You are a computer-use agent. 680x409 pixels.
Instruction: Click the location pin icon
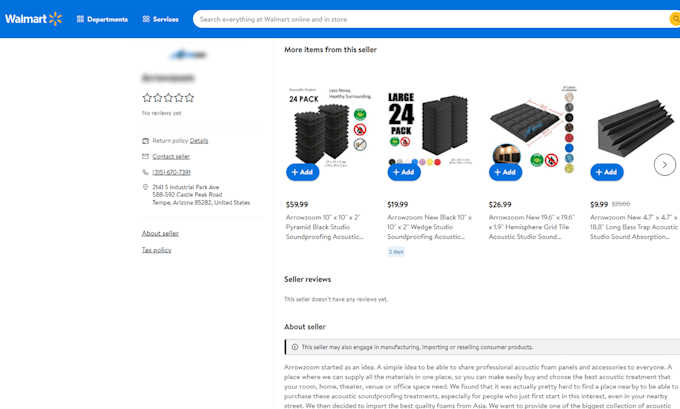[145, 187]
